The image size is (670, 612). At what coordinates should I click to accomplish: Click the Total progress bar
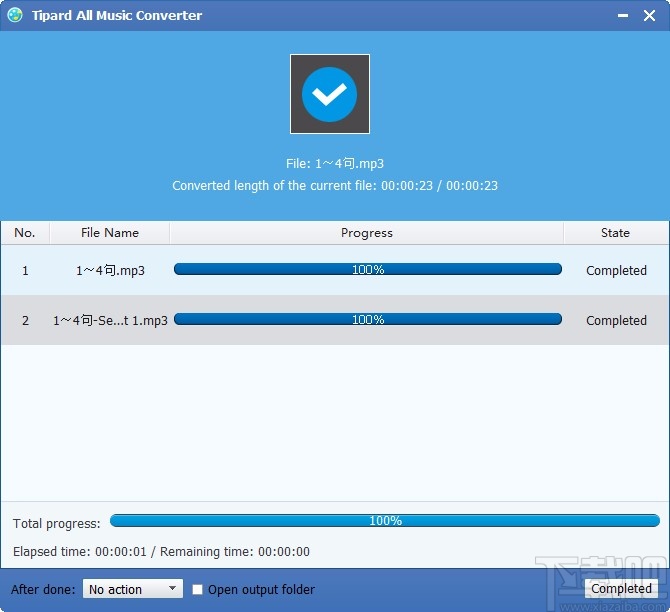point(385,521)
